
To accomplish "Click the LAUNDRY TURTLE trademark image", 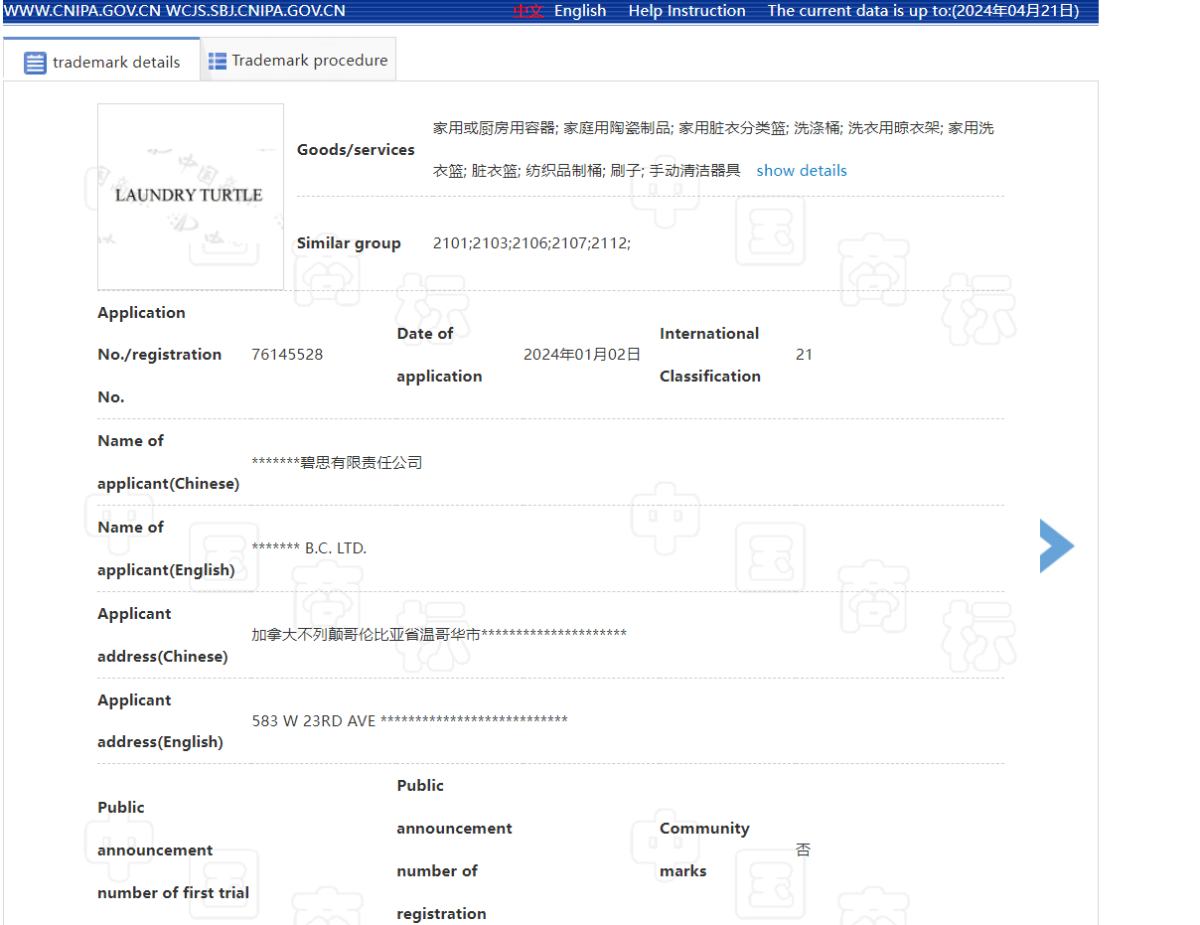I will (190, 197).
